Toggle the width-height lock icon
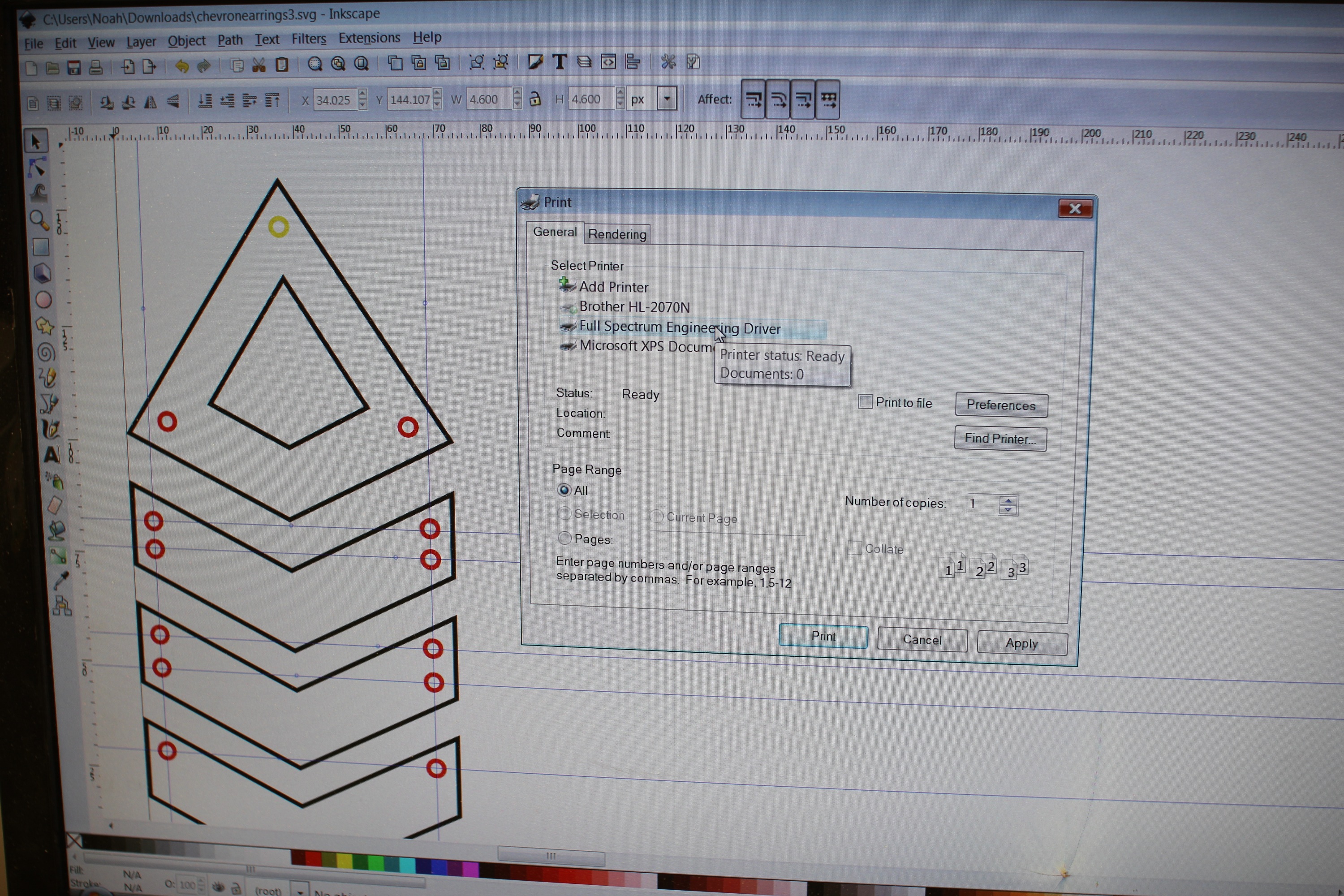The height and width of the screenshot is (896, 1344). (535, 99)
